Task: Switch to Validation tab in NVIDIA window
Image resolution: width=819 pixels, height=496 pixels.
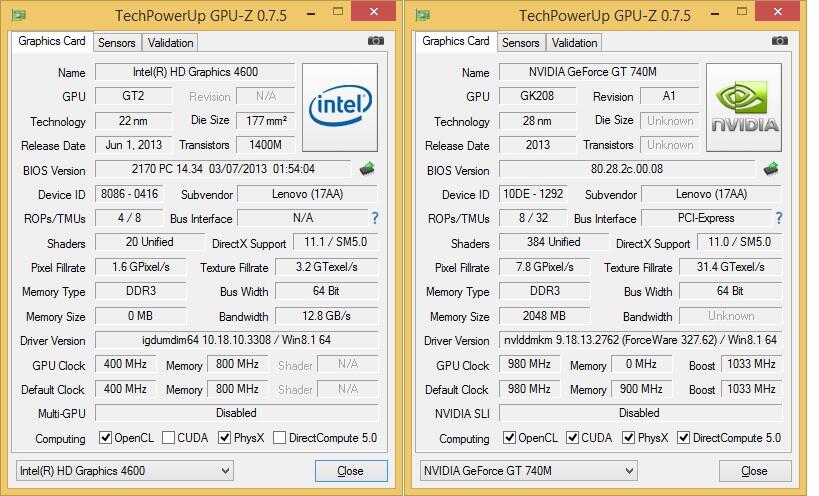Action: tap(574, 43)
